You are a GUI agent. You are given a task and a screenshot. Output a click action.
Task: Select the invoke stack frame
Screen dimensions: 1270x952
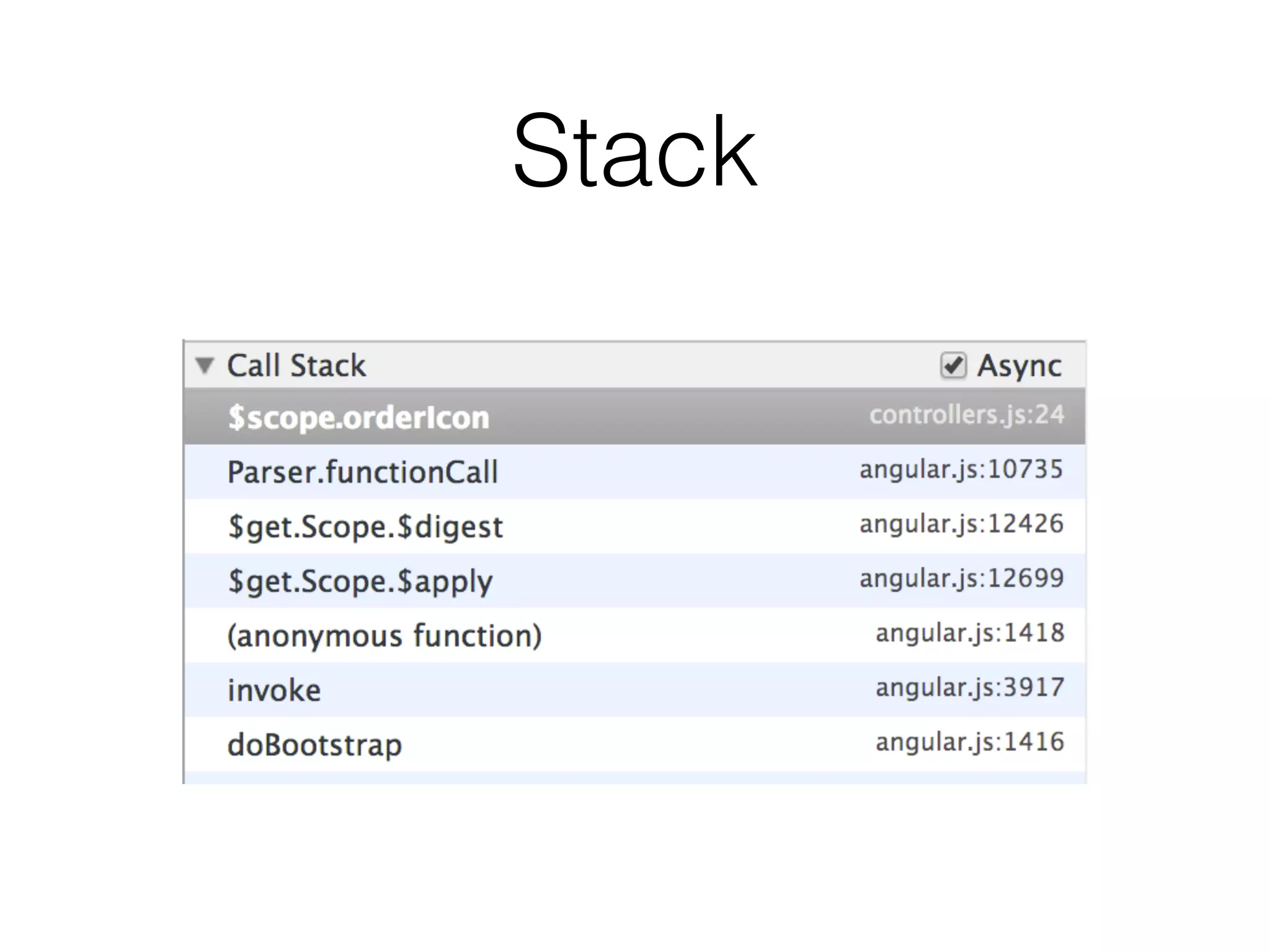click(x=634, y=690)
